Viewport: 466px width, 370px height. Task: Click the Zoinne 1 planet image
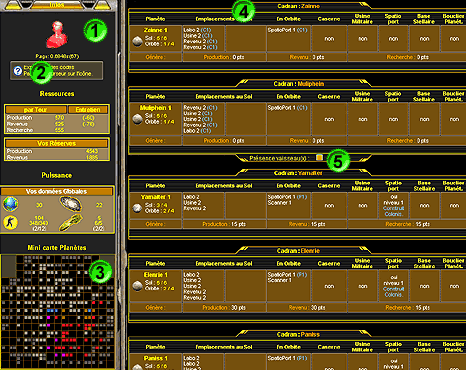137,41
